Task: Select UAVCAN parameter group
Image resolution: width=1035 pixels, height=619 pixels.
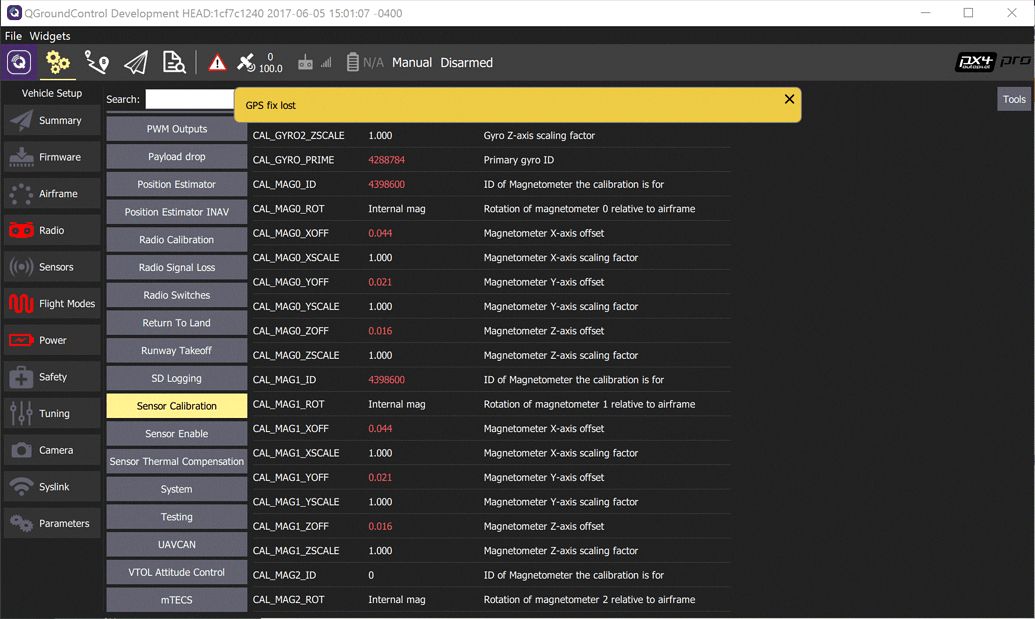Action: coord(177,544)
